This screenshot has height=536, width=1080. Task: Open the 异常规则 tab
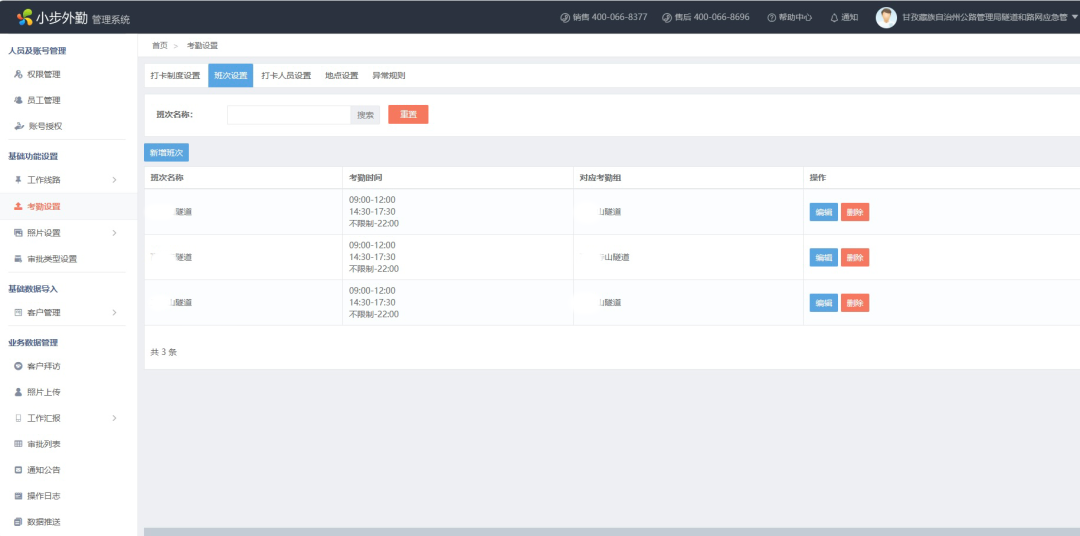pyautogui.click(x=388, y=76)
